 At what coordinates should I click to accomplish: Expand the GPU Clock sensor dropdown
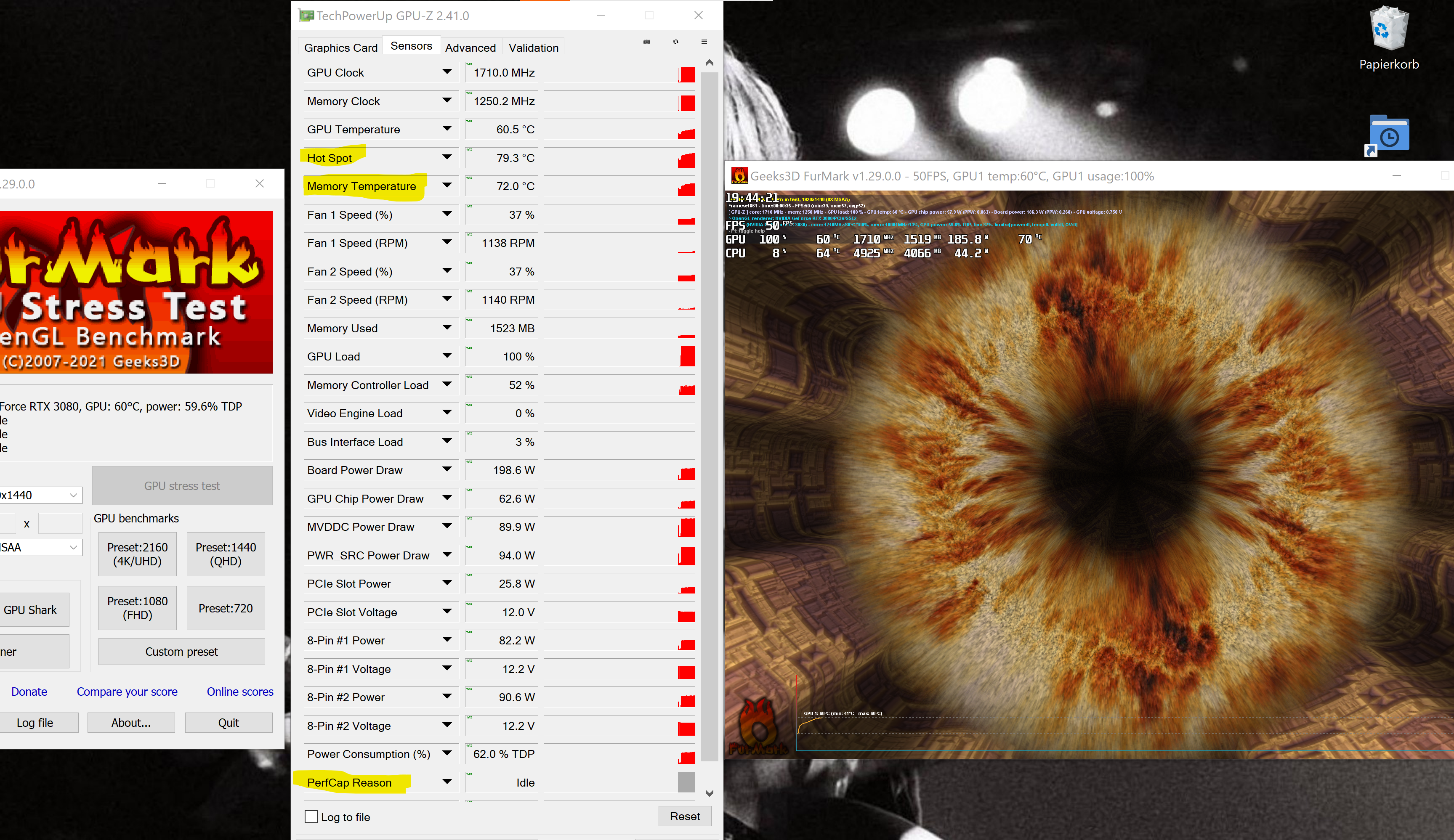(x=447, y=72)
